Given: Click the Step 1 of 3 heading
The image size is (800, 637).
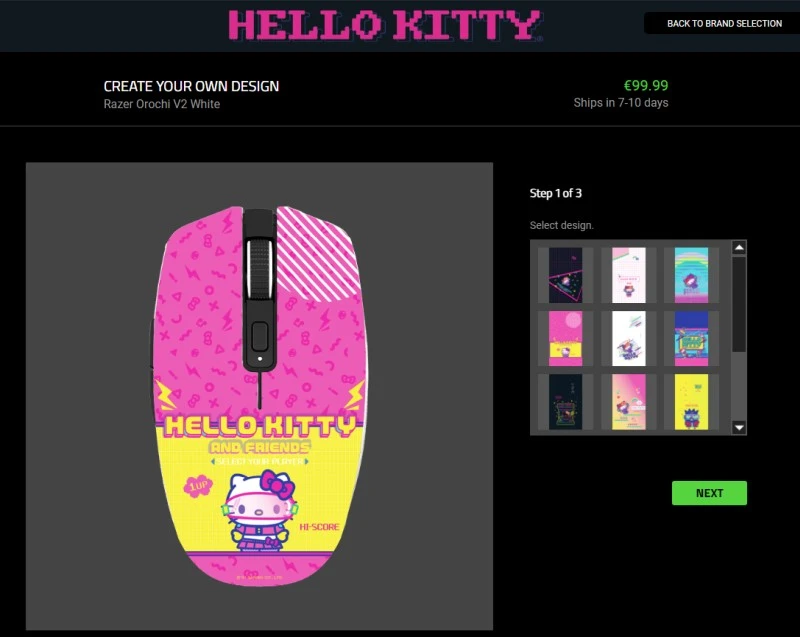Looking at the screenshot, I should tap(554, 193).
